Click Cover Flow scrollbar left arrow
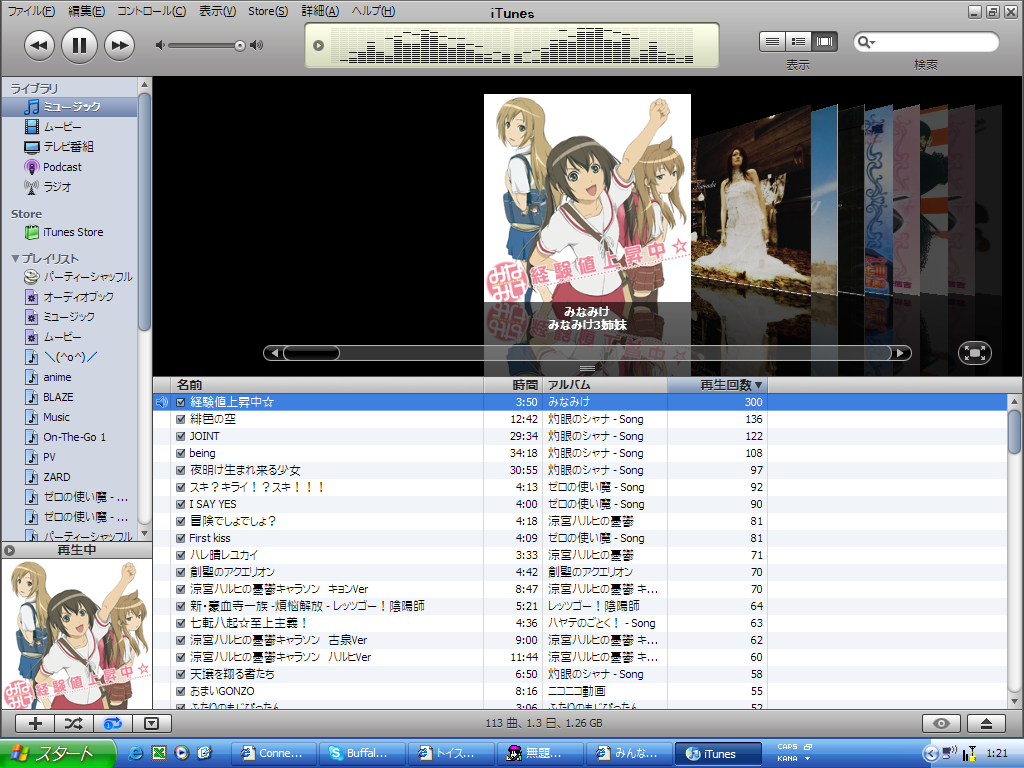This screenshot has width=1024, height=768. pos(274,353)
